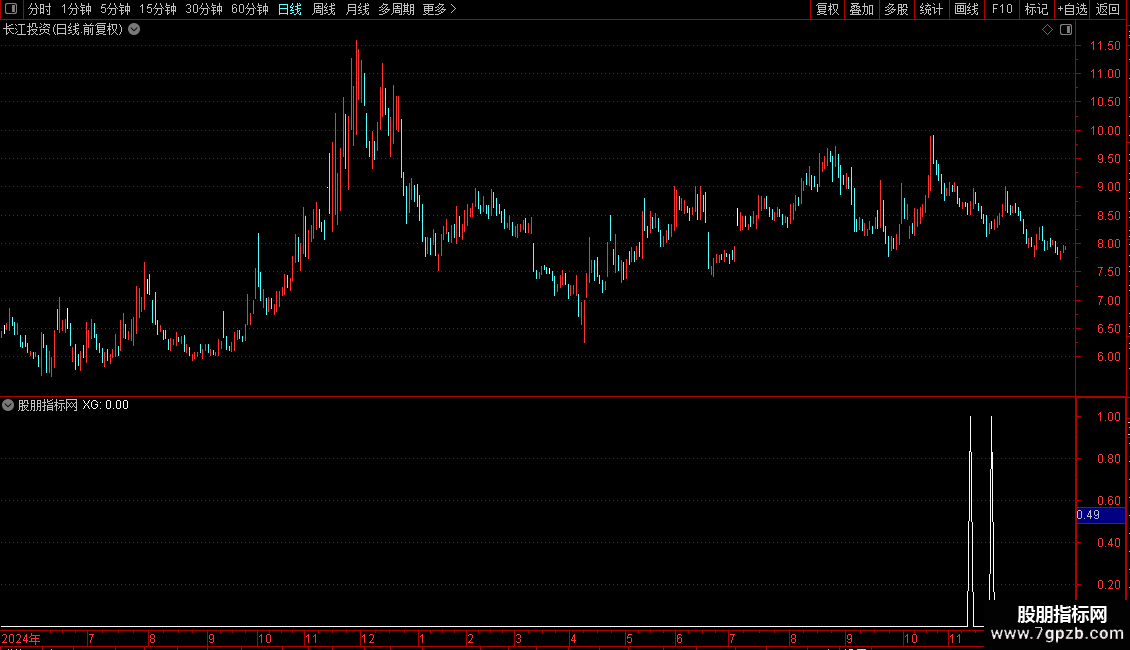The image size is (1130, 650).
Task: Click the 1.00 label on indicator axis
Action: [x=1108, y=417]
